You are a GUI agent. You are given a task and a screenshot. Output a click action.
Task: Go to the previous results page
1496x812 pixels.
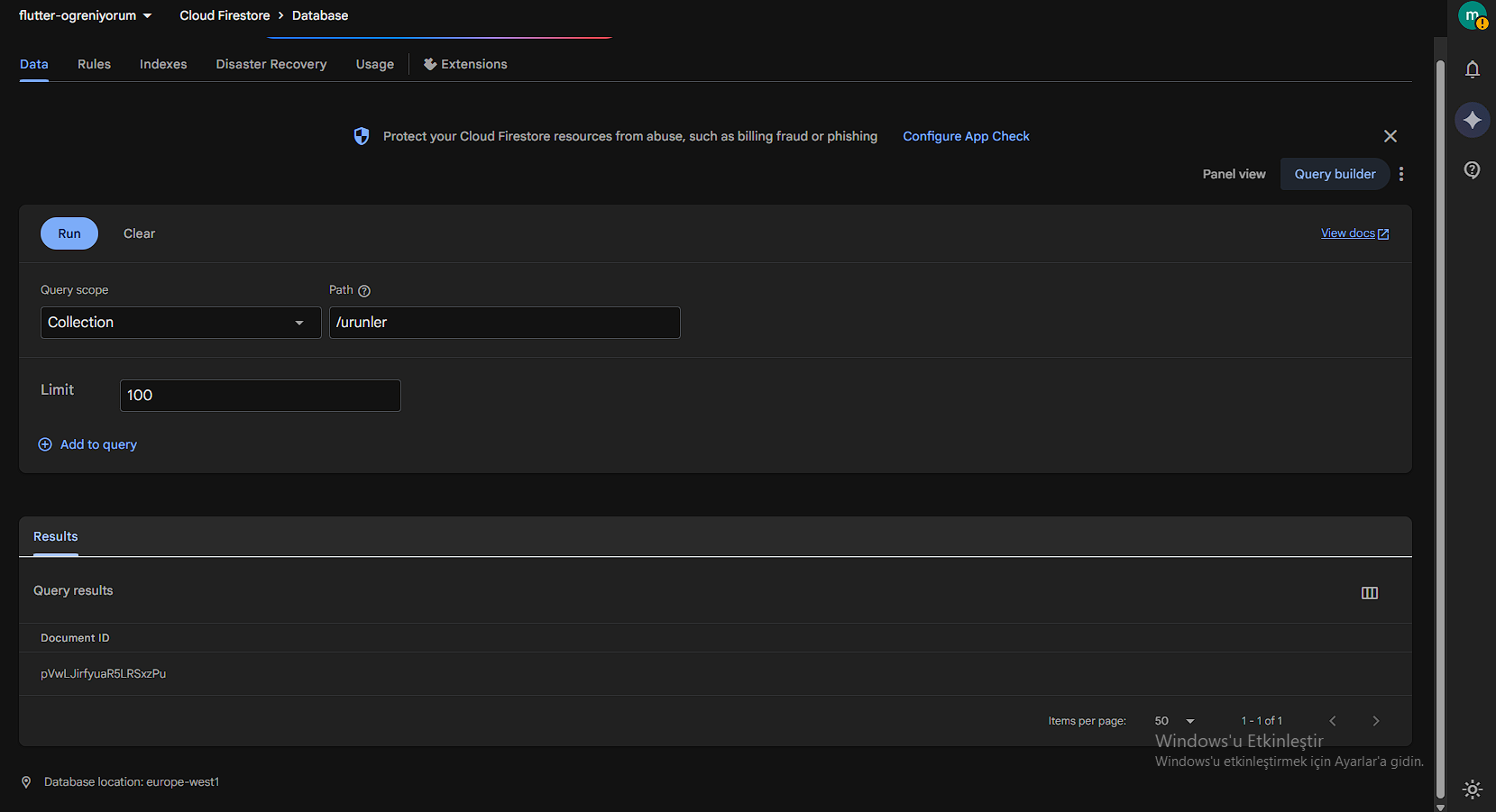(1333, 721)
